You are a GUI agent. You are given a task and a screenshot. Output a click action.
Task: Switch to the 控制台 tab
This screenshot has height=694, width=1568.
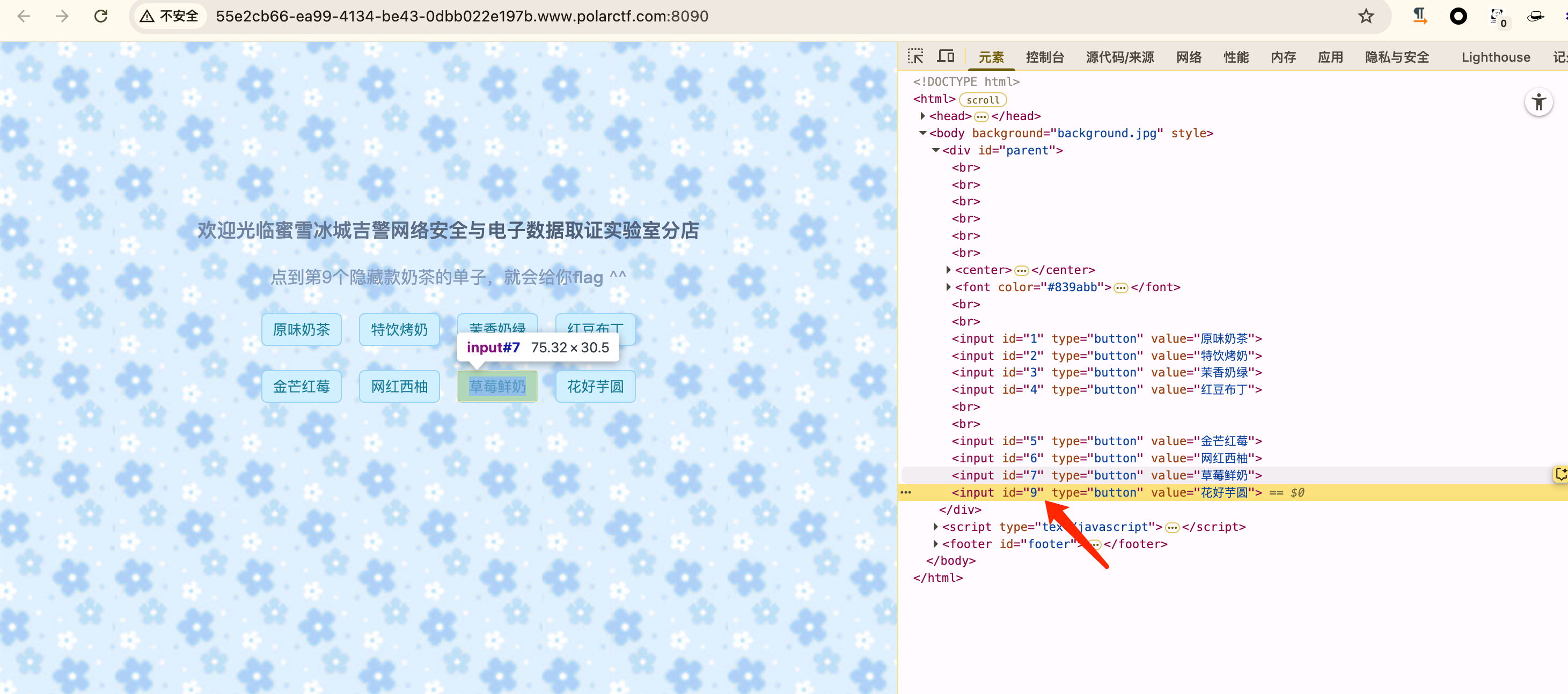pyautogui.click(x=1044, y=57)
